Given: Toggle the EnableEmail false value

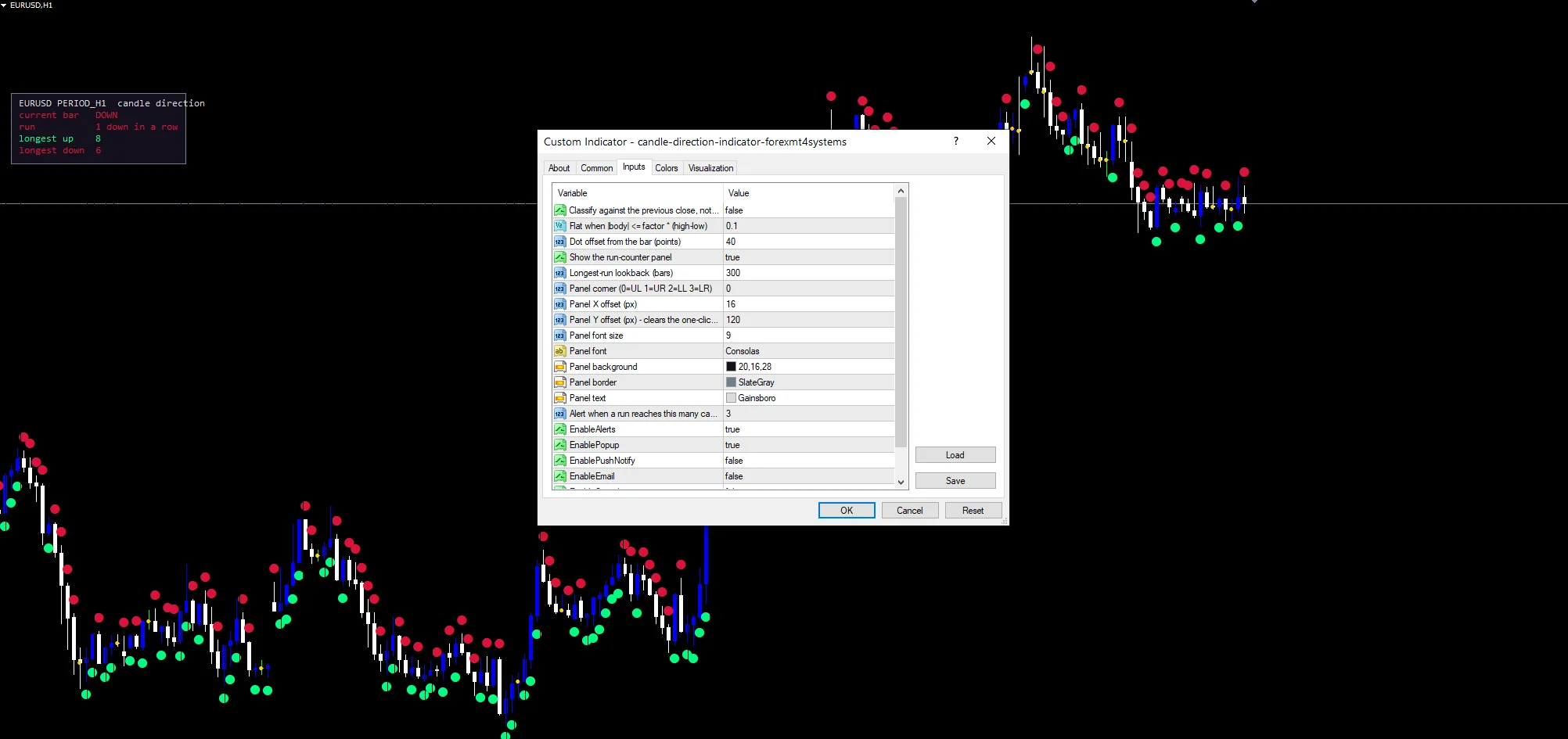Looking at the screenshot, I should coord(808,476).
